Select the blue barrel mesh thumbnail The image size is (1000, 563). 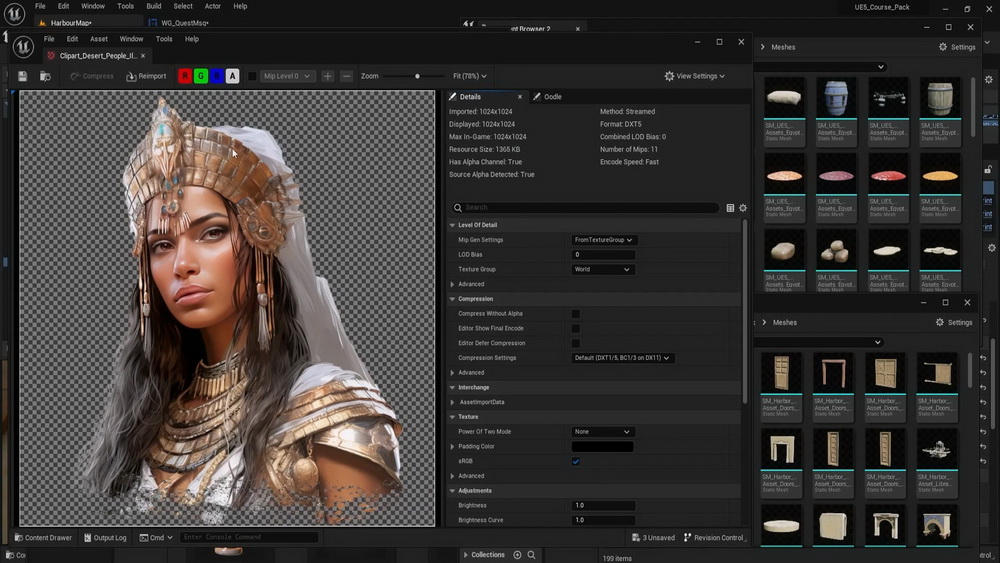[836, 98]
